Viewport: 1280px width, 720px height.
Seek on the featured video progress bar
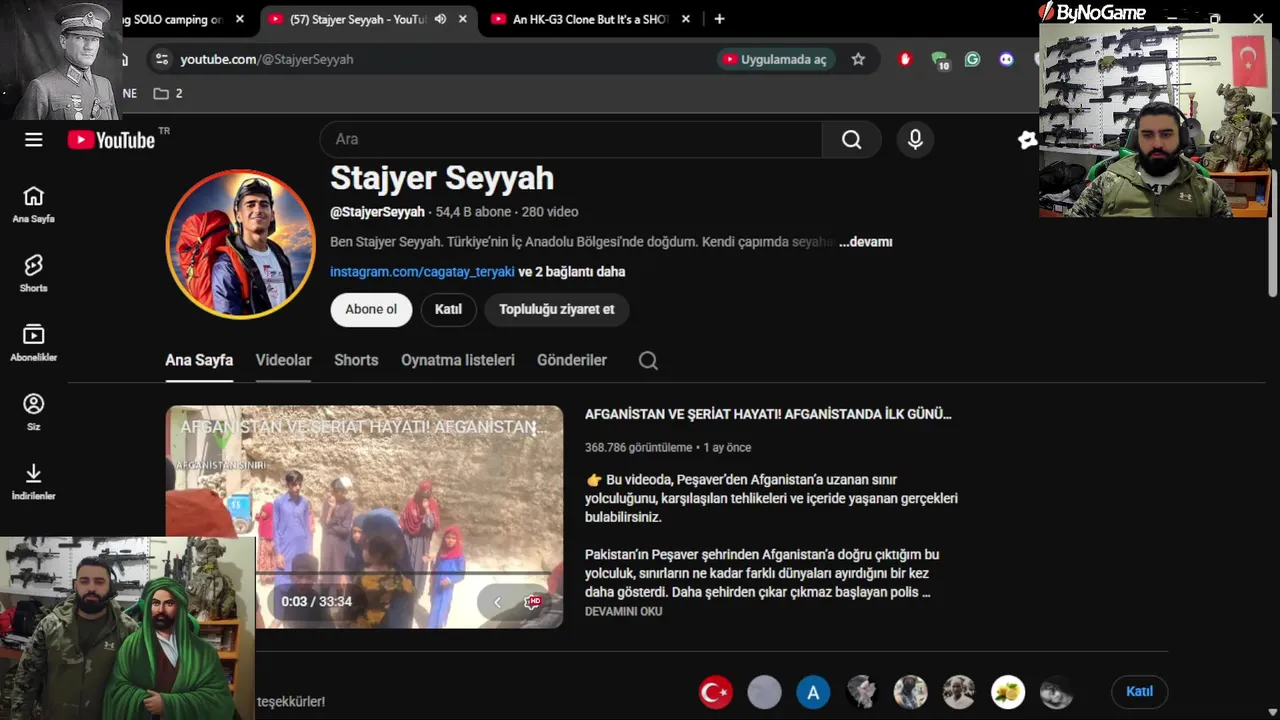405,573
